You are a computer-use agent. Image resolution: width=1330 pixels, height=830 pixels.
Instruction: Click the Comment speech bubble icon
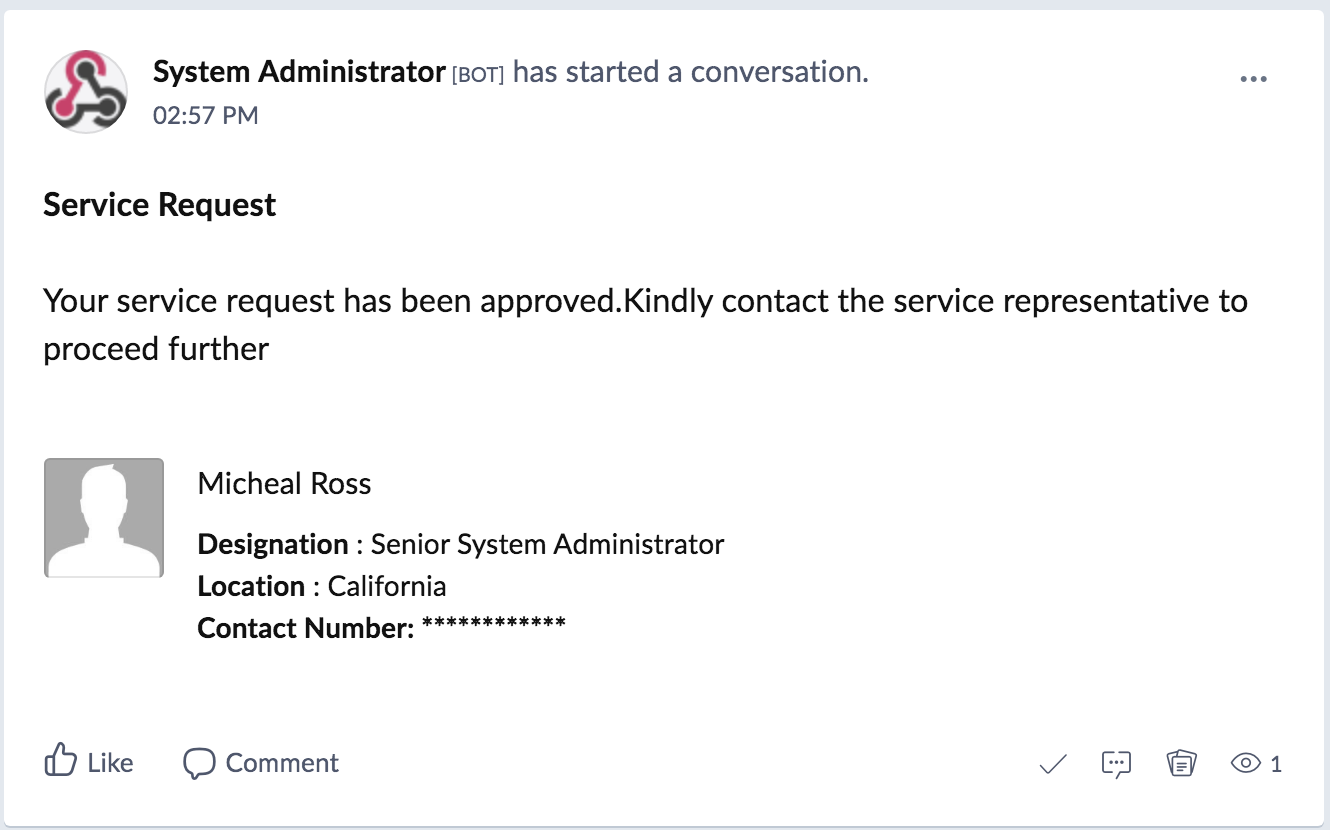tap(199, 763)
